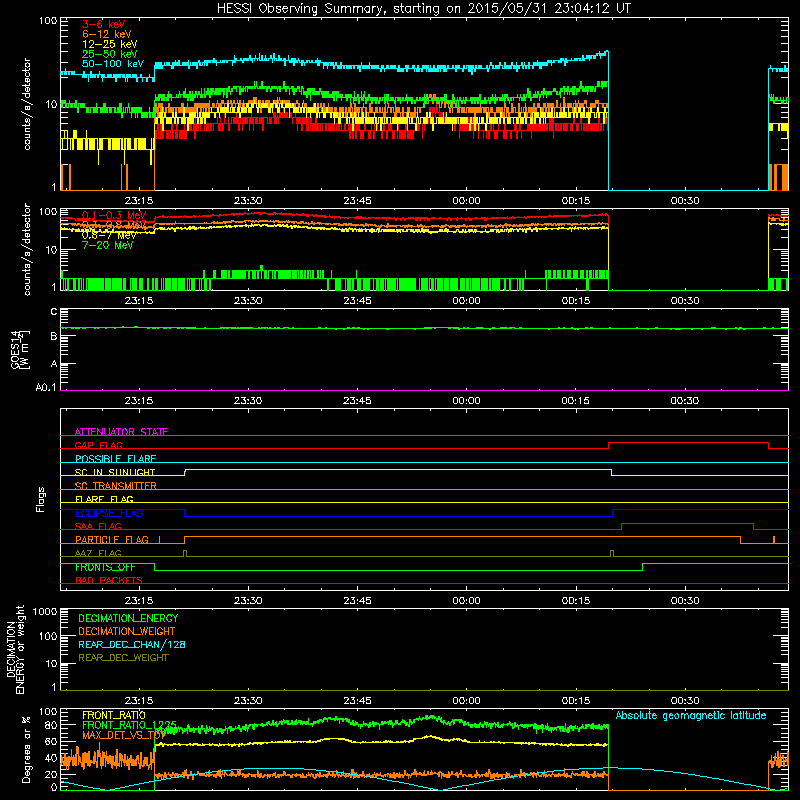The image size is (800, 800).
Task: Click the SC_IN_SUNLIGHT flag label
Action: 115,472
